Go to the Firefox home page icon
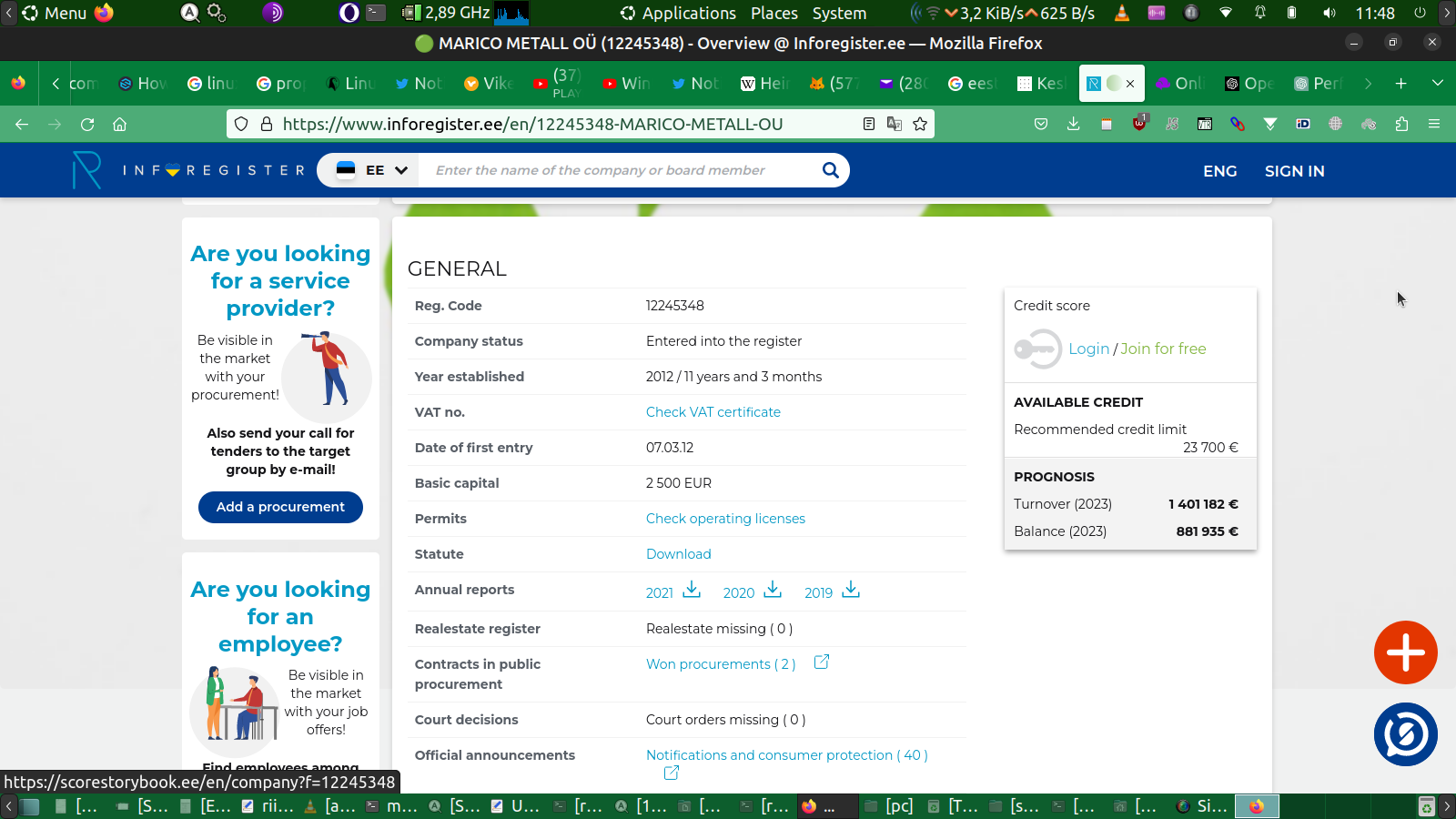Image resolution: width=1456 pixels, height=819 pixels. tap(119, 125)
